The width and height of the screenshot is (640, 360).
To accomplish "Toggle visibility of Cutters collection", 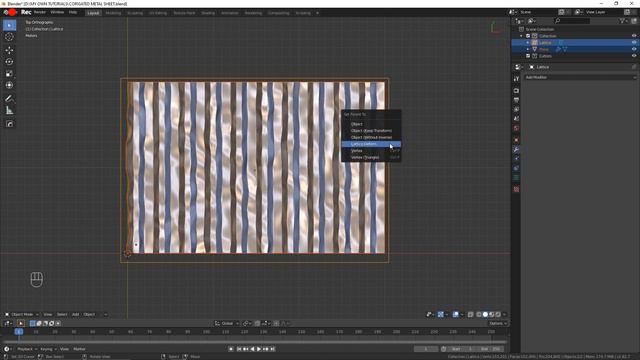I will tap(634, 56).
